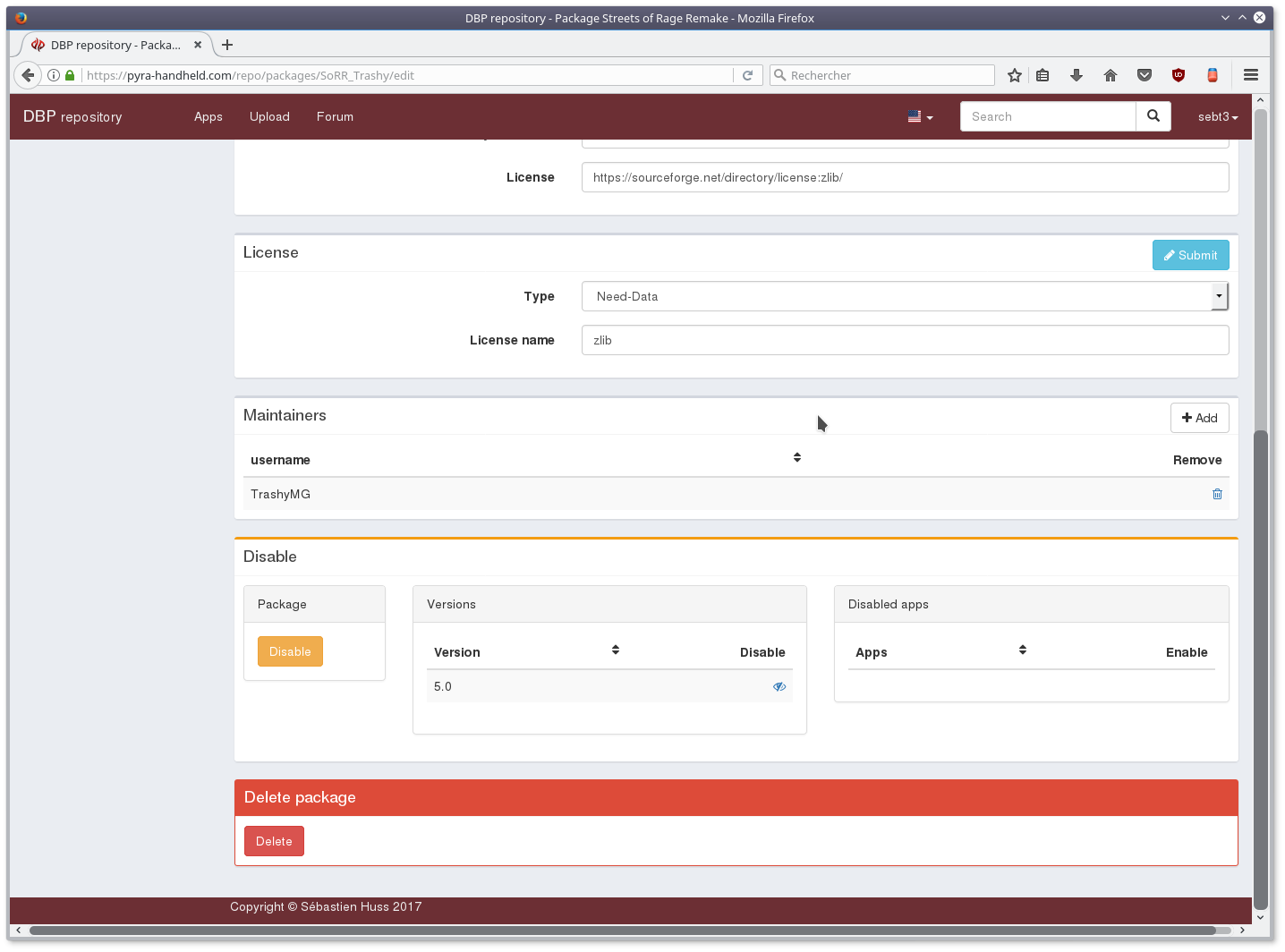Click the License name input field
This screenshot has height=952, width=1285.
tap(905, 340)
